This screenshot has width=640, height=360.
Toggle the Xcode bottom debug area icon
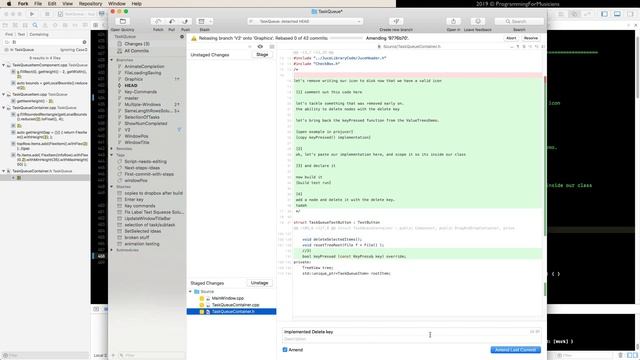click(x=617, y=14)
